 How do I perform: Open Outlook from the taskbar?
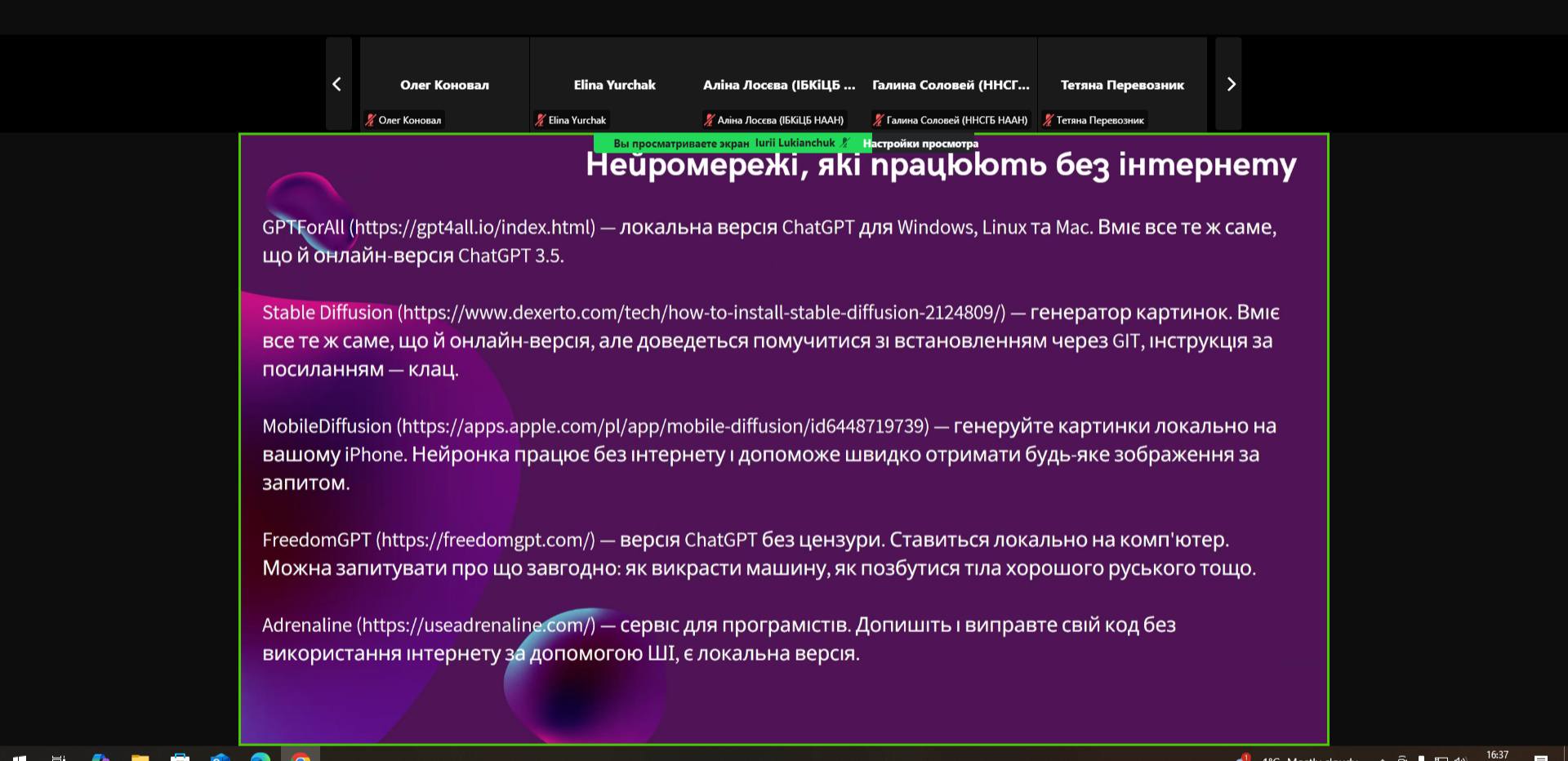(220, 757)
